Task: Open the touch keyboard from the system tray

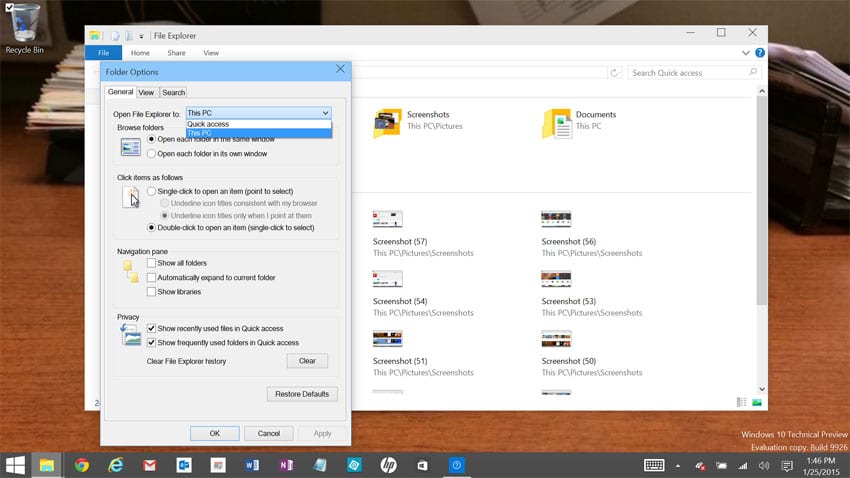Action: click(655, 465)
